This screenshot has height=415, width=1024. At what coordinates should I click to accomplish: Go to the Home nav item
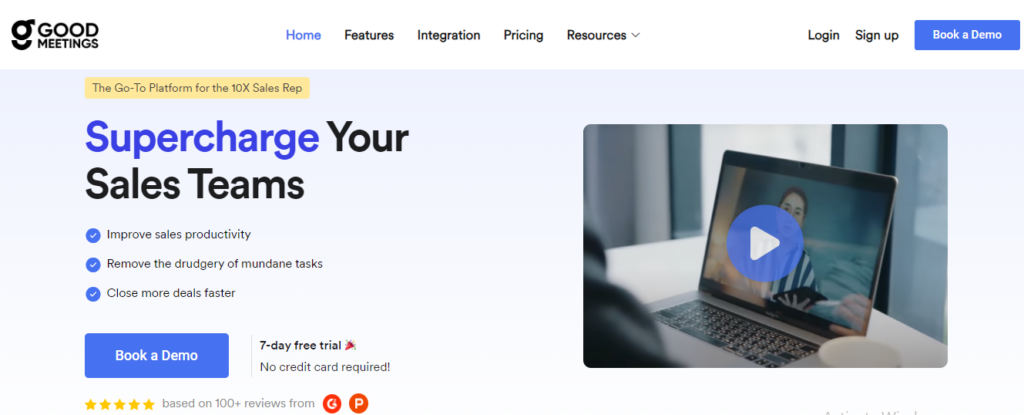[x=303, y=35]
